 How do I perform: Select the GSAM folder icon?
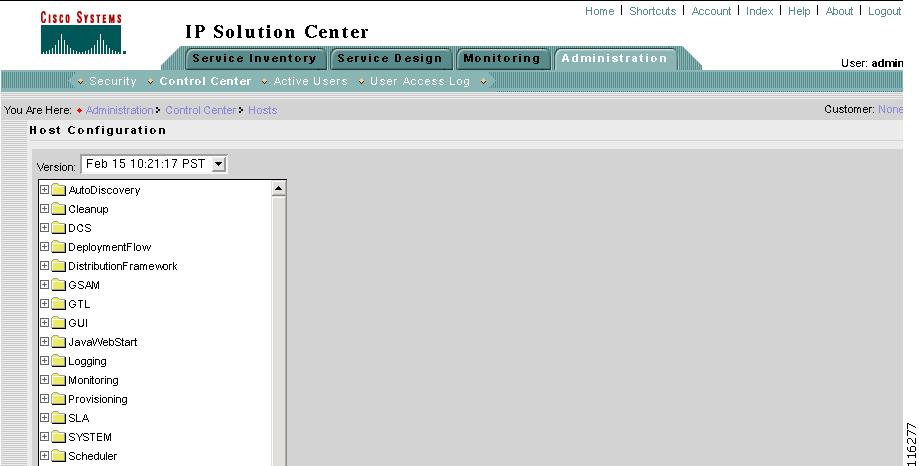click(58, 285)
